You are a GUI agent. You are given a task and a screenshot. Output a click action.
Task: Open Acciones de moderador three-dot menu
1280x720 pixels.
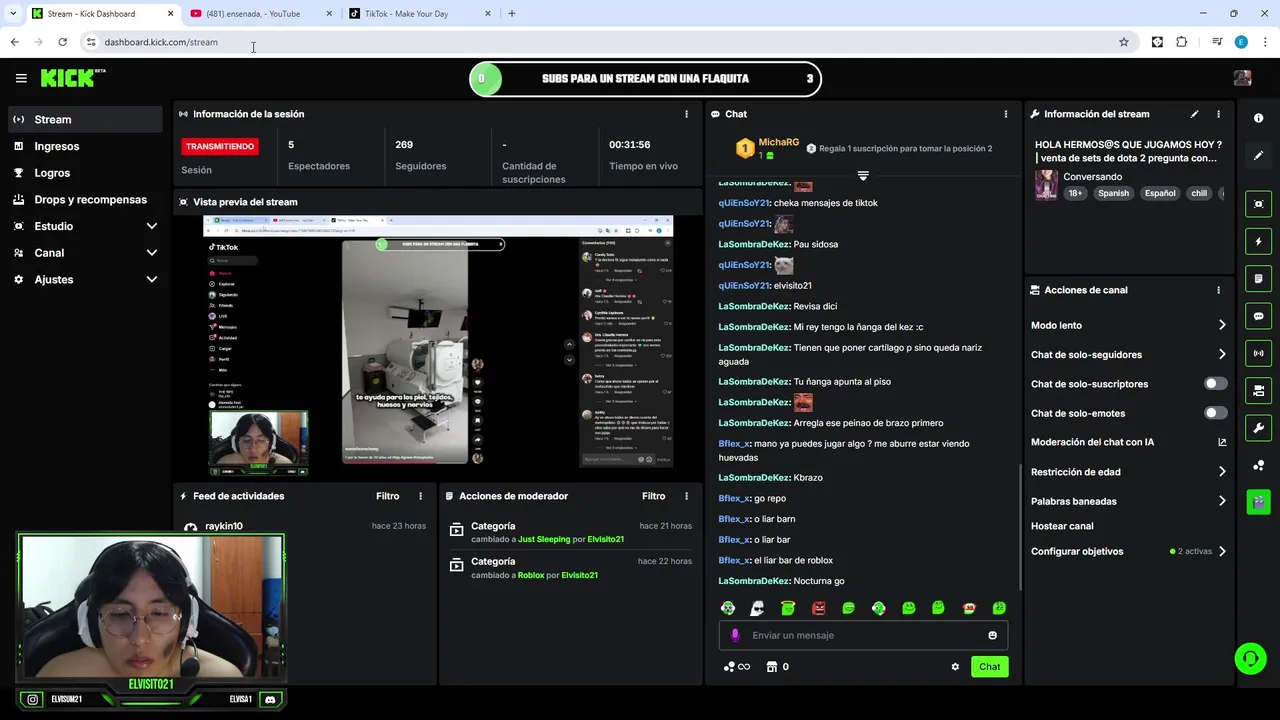(x=686, y=496)
